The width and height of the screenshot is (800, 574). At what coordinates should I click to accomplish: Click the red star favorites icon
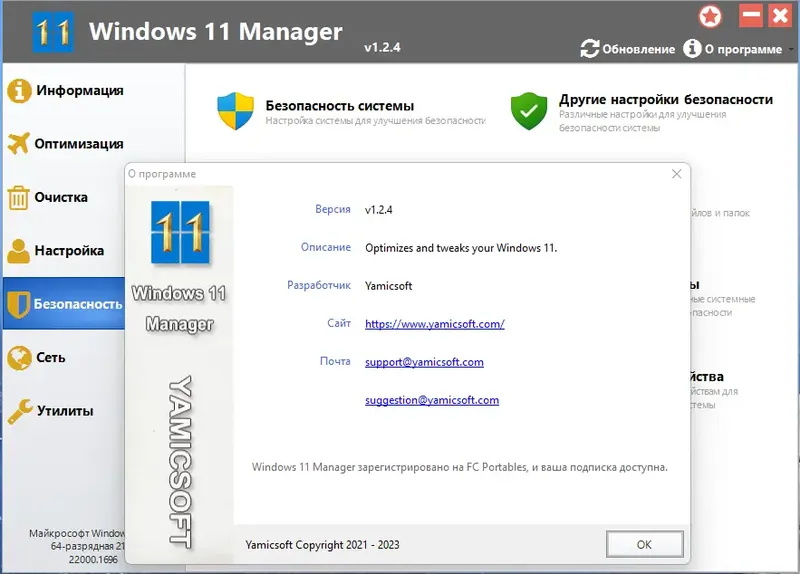(x=710, y=16)
